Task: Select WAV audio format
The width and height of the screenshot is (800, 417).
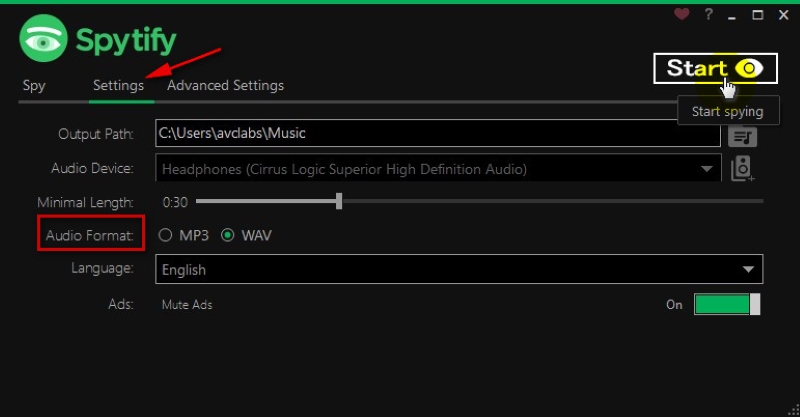Action: pyautogui.click(x=228, y=235)
